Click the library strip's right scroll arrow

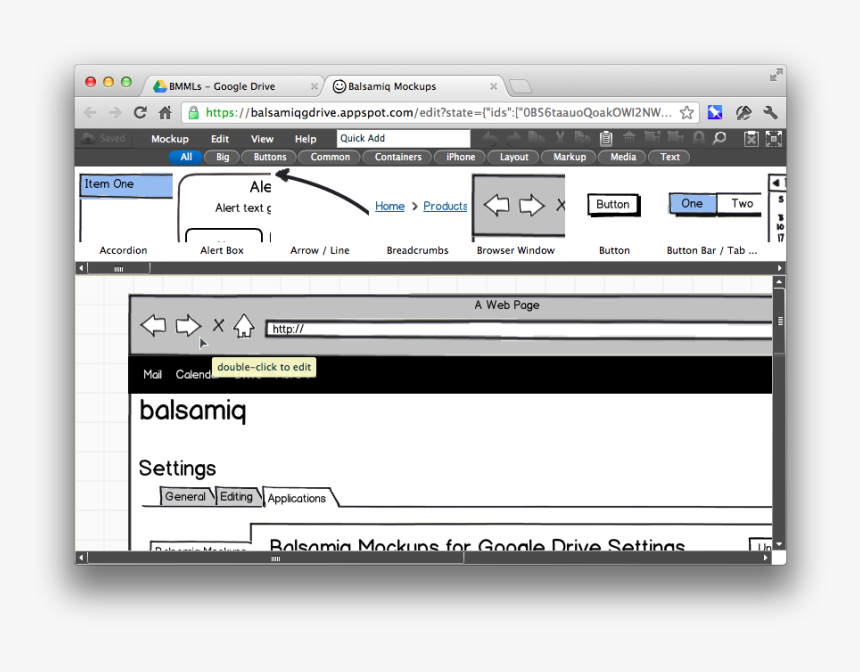coord(779,268)
